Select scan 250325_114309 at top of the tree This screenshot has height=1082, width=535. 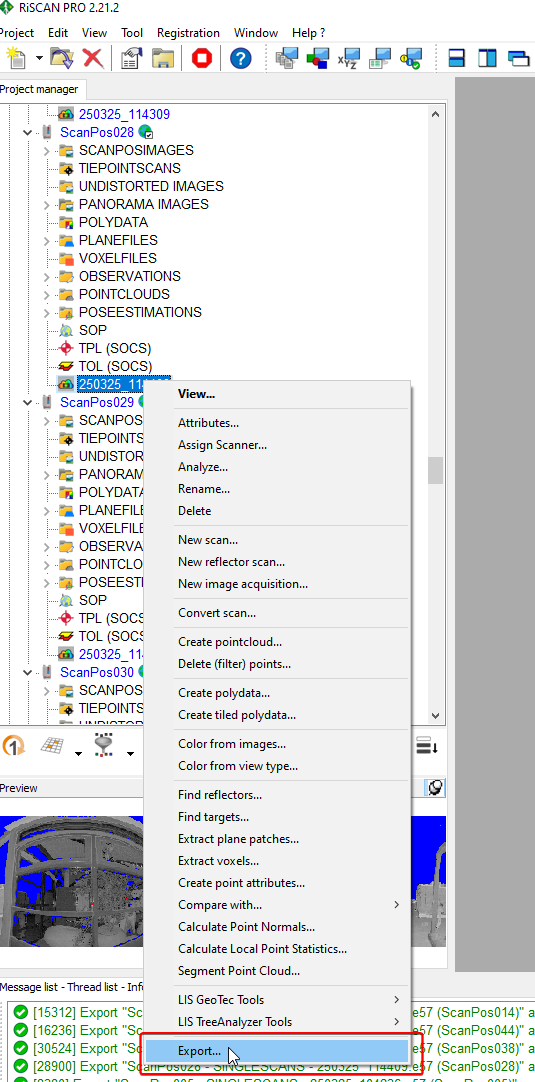[124, 115]
